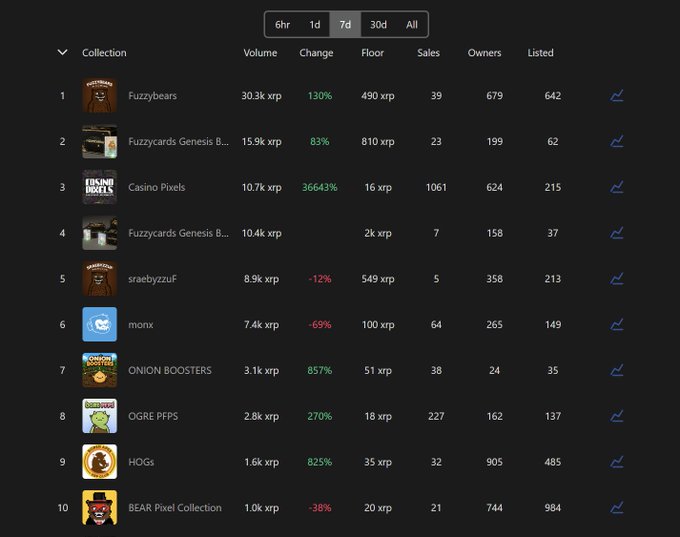
Task: Open the chart icon for HOGs
Action: [617, 462]
